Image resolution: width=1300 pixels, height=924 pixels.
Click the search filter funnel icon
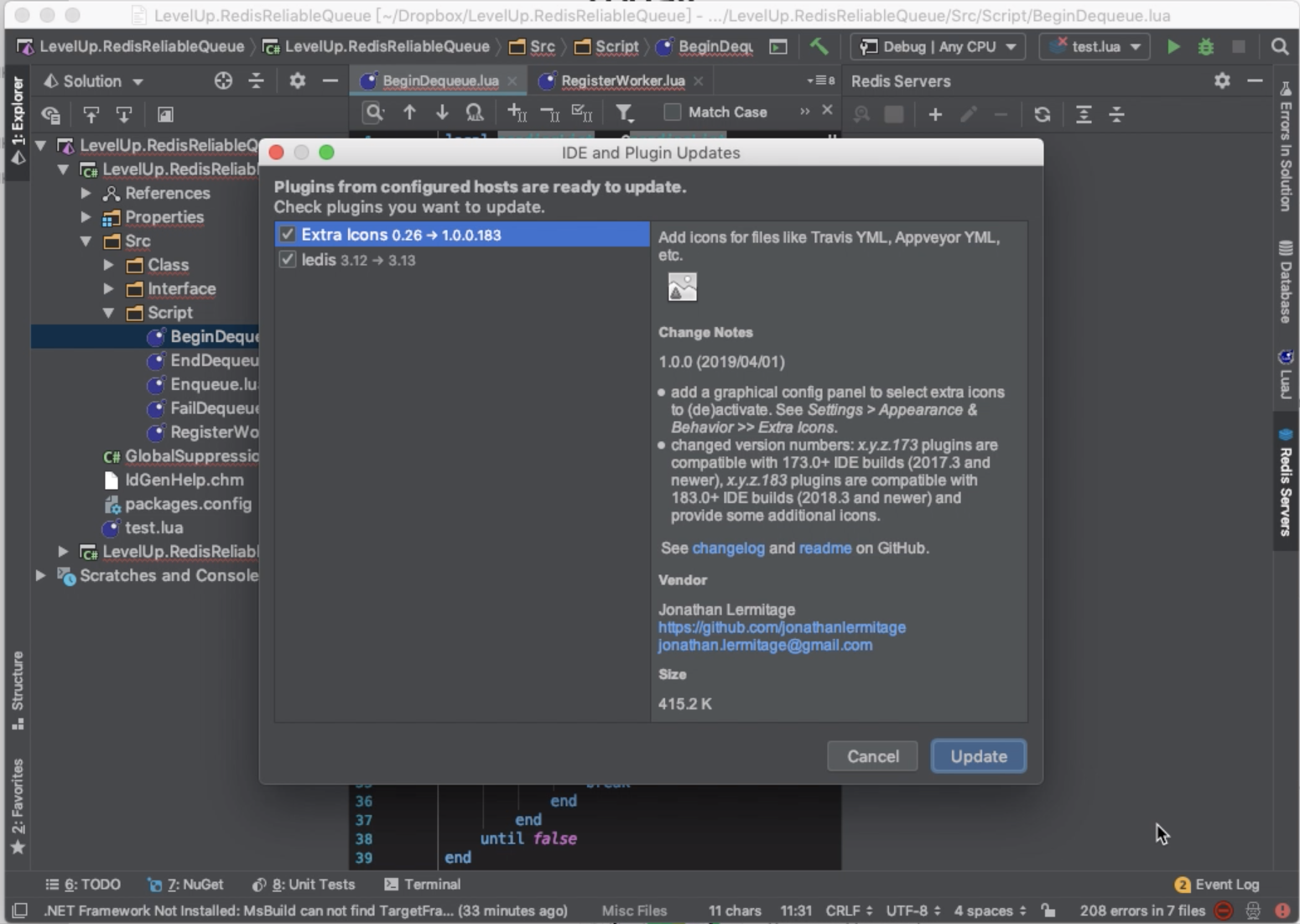(624, 112)
